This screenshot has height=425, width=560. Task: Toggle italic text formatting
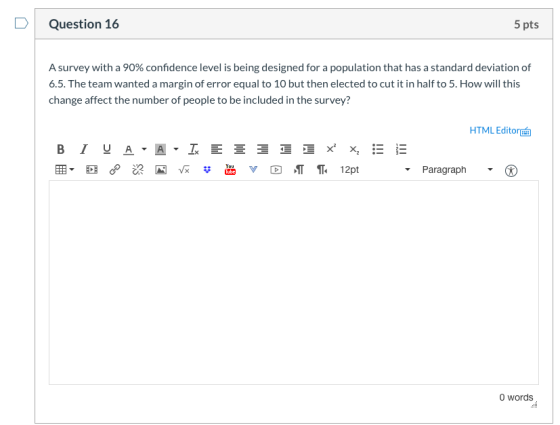84,149
